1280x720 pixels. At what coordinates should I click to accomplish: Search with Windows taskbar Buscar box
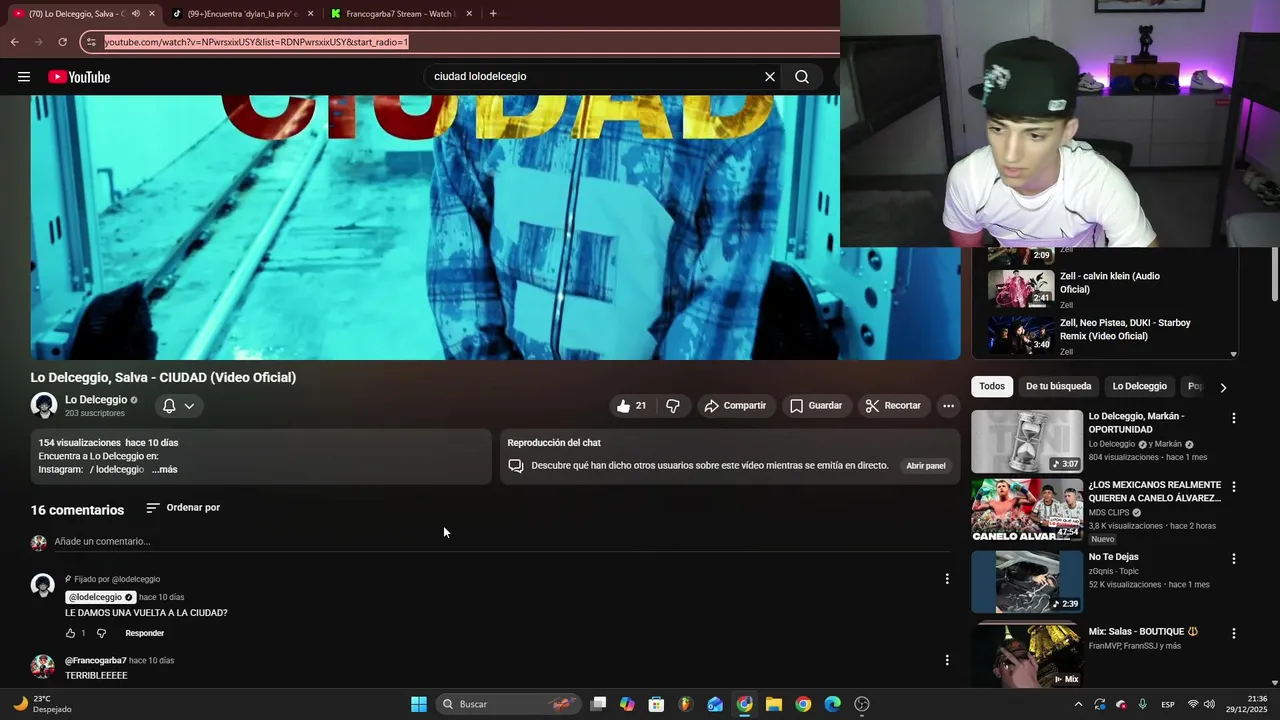510,704
